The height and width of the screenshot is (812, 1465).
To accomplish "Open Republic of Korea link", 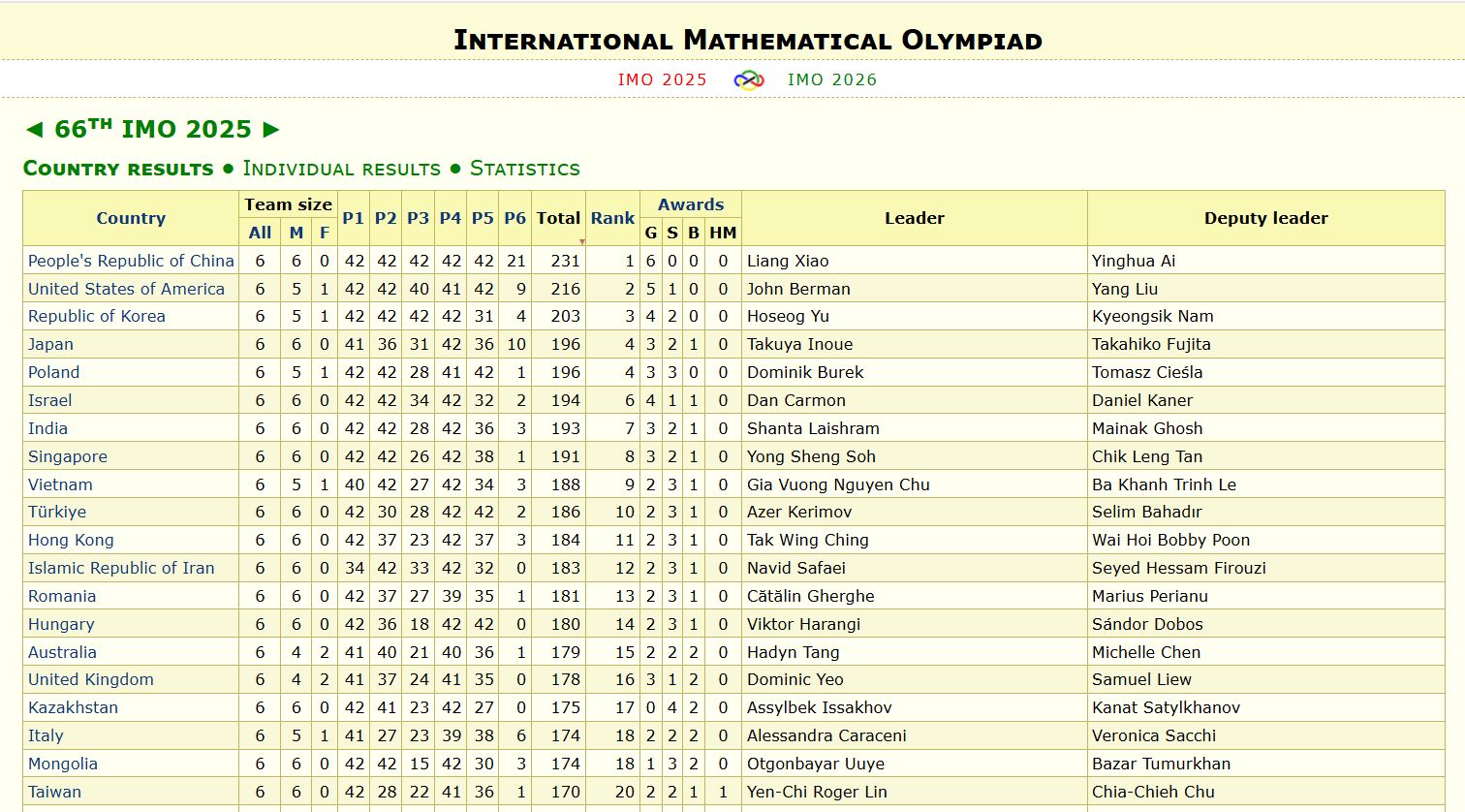I will pyautogui.click(x=97, y=316).
